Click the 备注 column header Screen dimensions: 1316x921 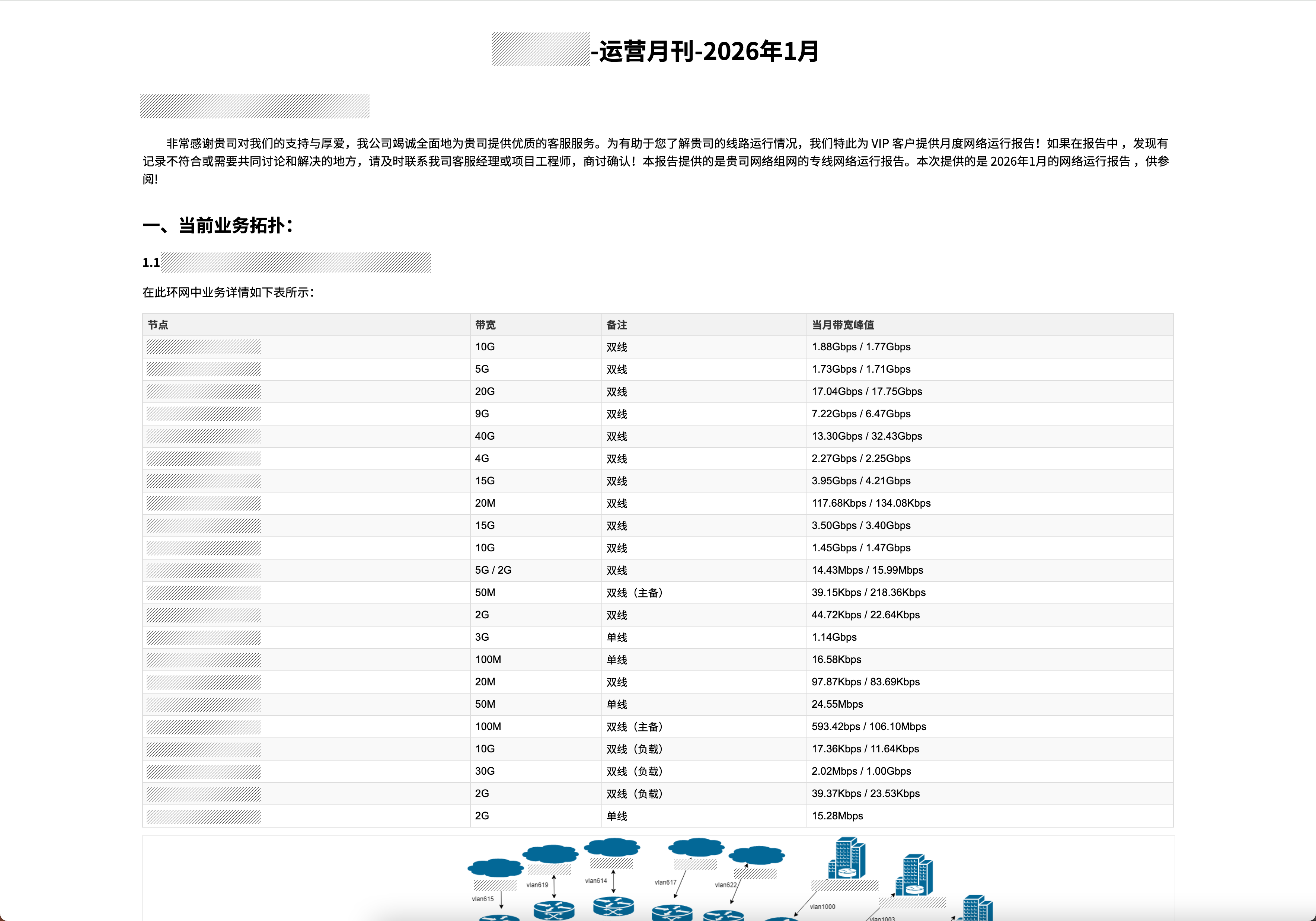click(x=617, y=325)
